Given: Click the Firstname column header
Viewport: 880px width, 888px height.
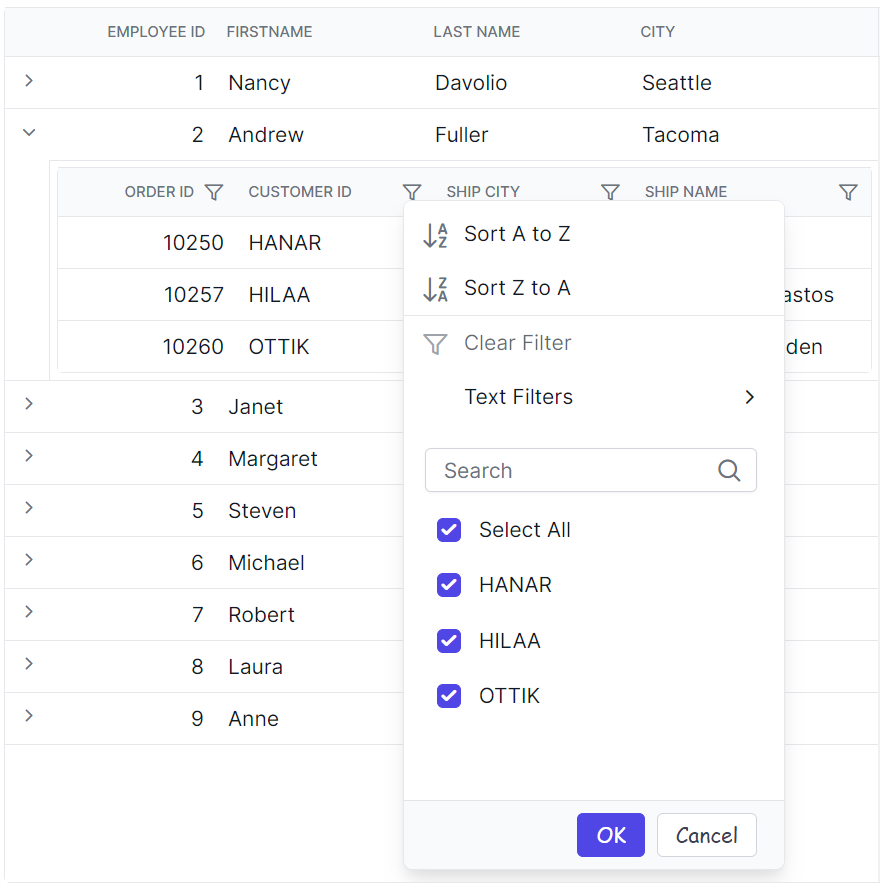Looking at the screenshot, I should point(269,32).
